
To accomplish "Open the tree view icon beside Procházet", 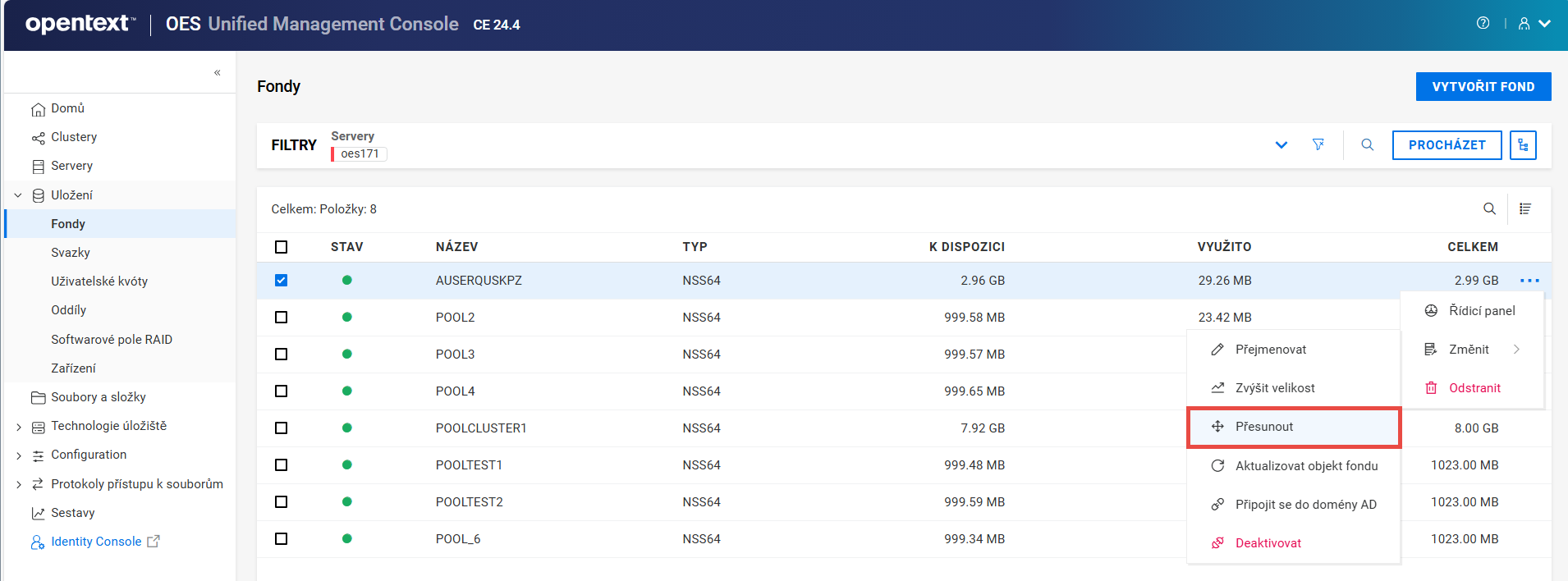I will (x=1523, y=145).
